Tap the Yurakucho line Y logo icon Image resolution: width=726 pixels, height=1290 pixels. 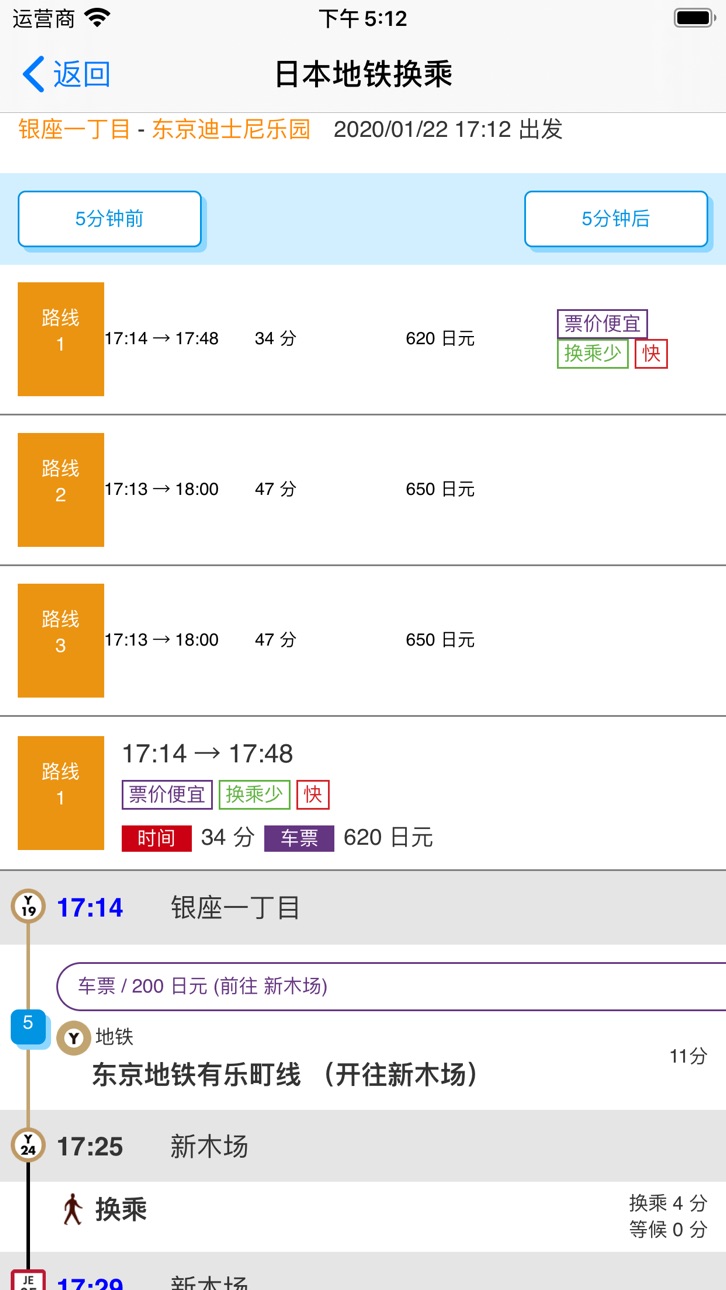[73, 1038]
